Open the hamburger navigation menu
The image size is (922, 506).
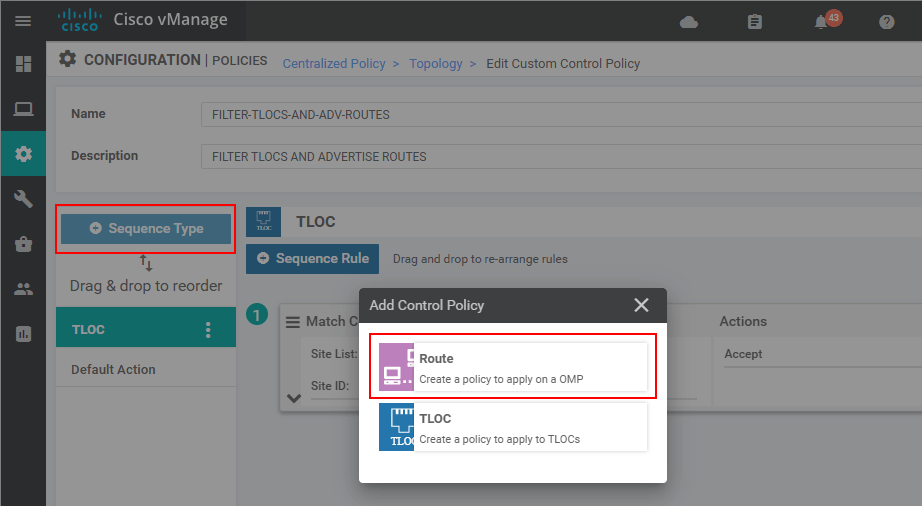tap(22, 21)
